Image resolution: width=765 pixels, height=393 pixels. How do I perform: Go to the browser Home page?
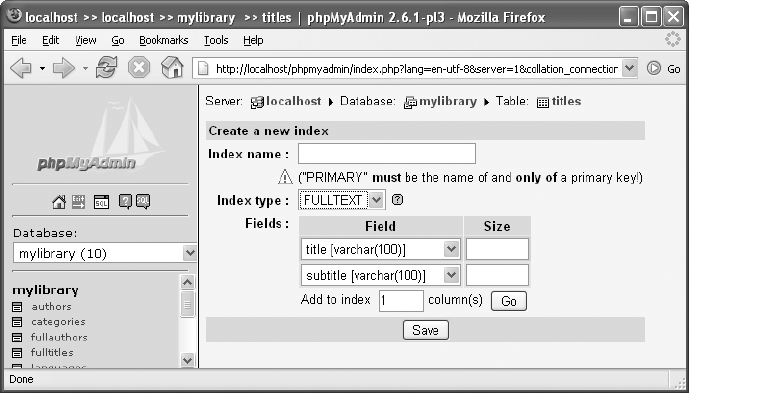tap(172, 67)
